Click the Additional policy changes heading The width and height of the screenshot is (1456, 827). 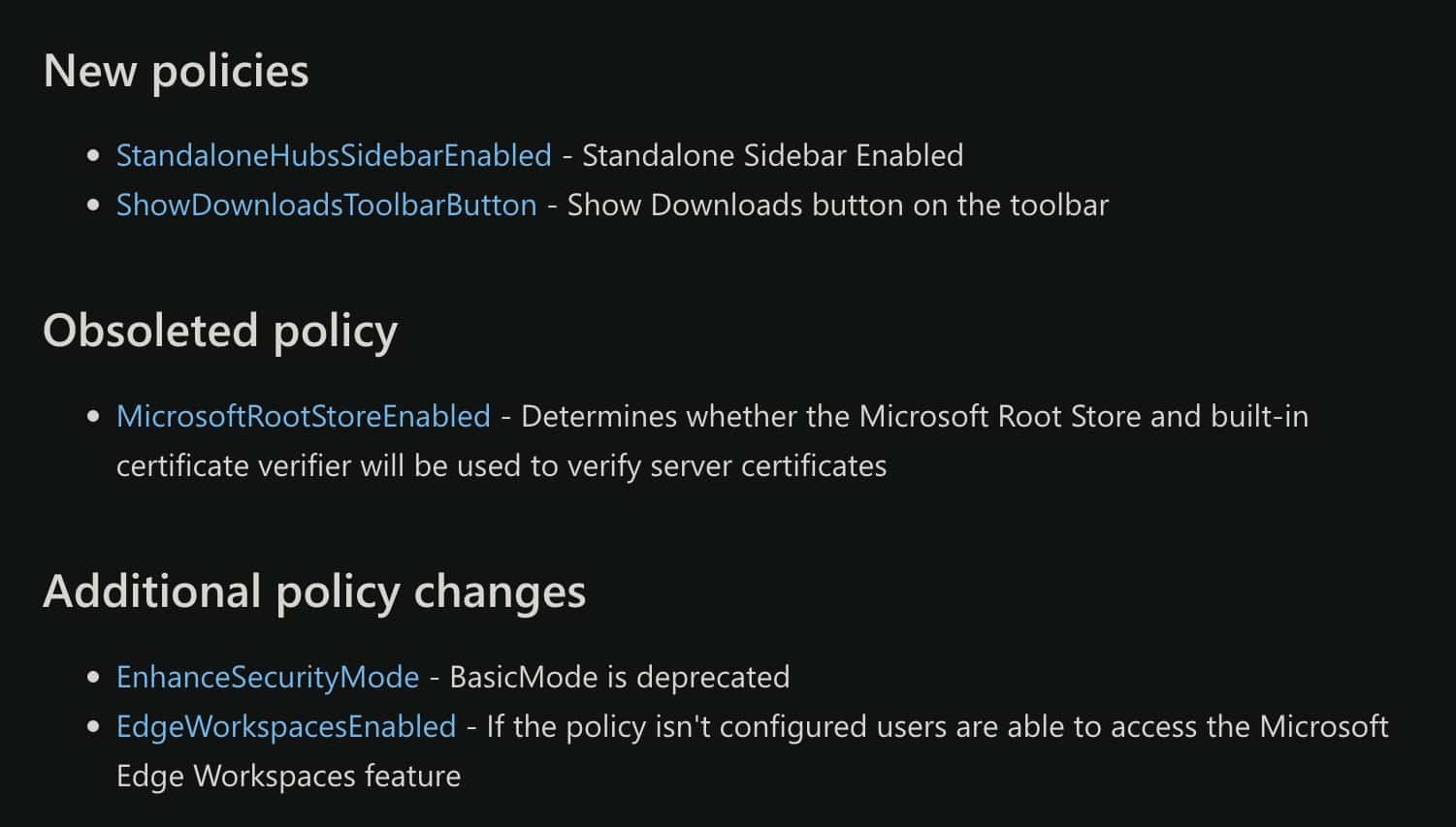314,591
